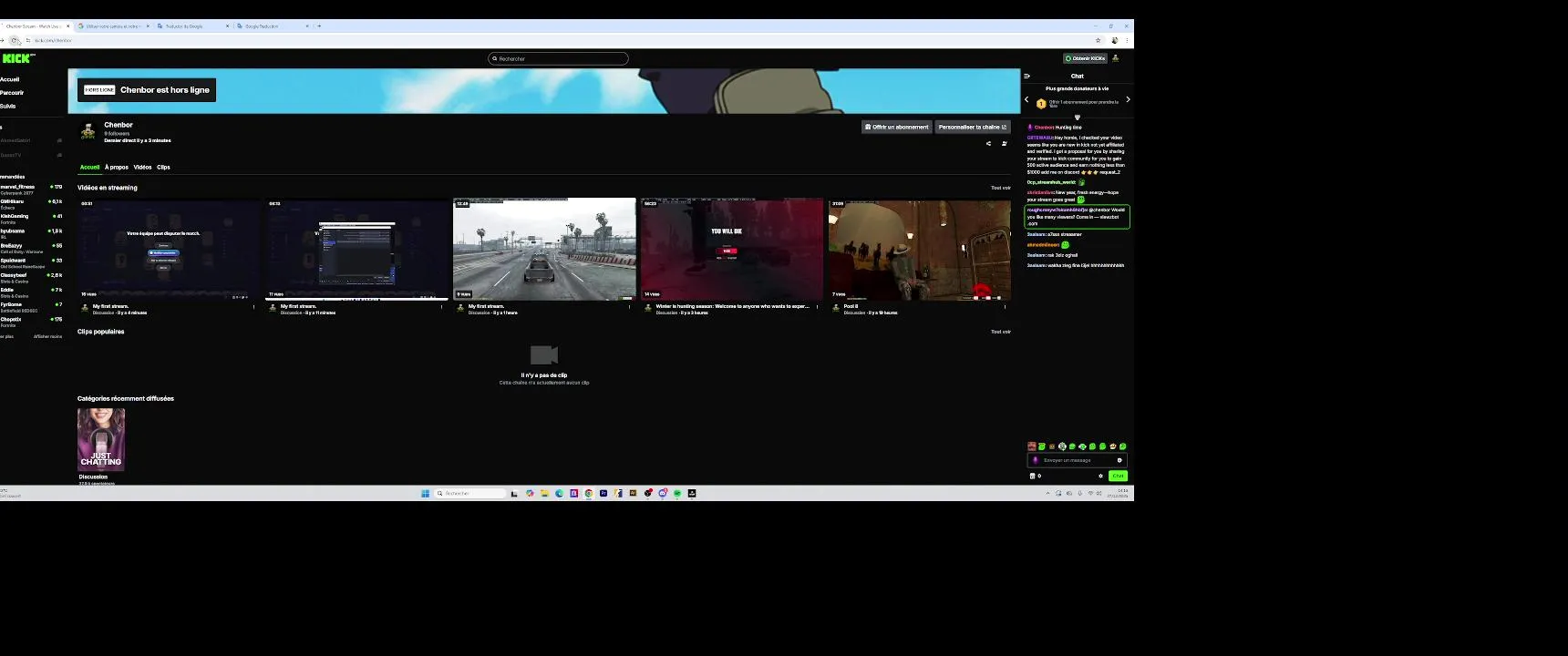Click the share channel icon
This screenshot has height=656, width=1568.
click(988, 143)
